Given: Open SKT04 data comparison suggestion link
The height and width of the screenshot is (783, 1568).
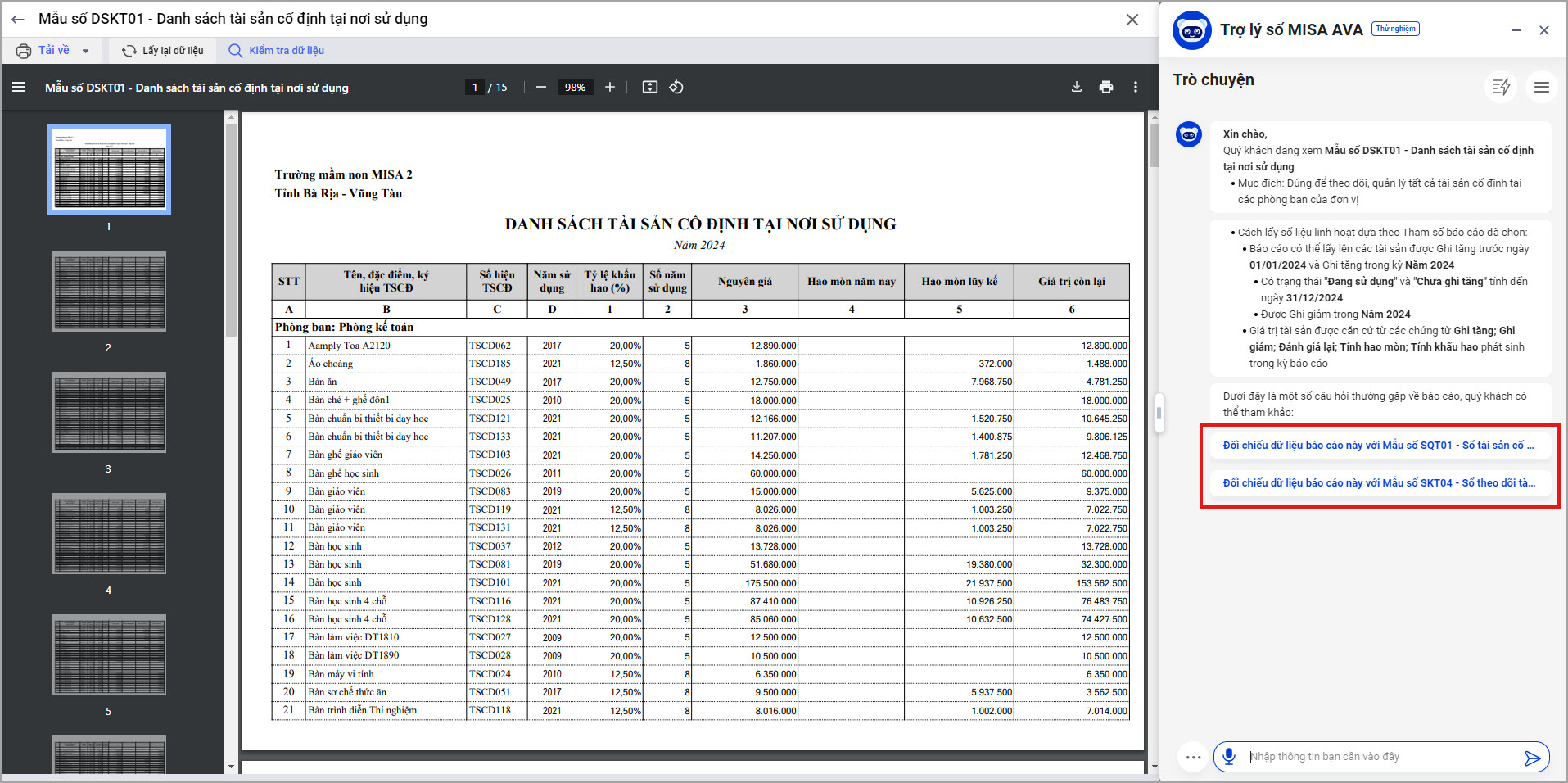Looking at the screenshot, I should tap(1378, 483).
